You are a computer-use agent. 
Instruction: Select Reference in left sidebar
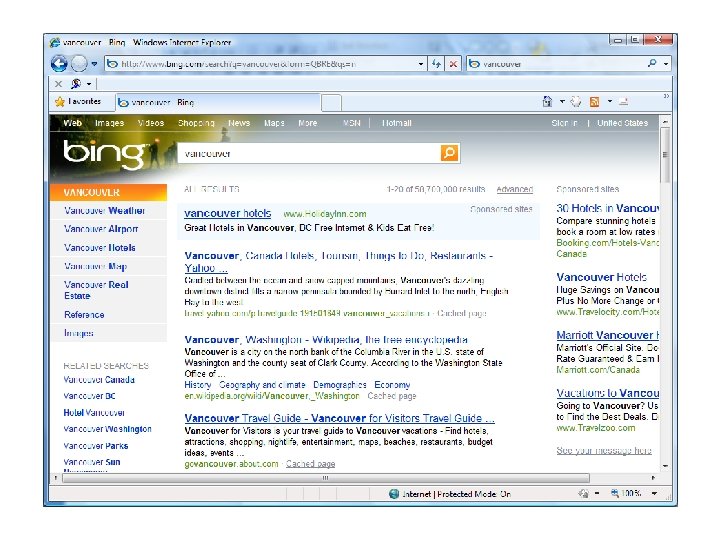pos(84,315)
